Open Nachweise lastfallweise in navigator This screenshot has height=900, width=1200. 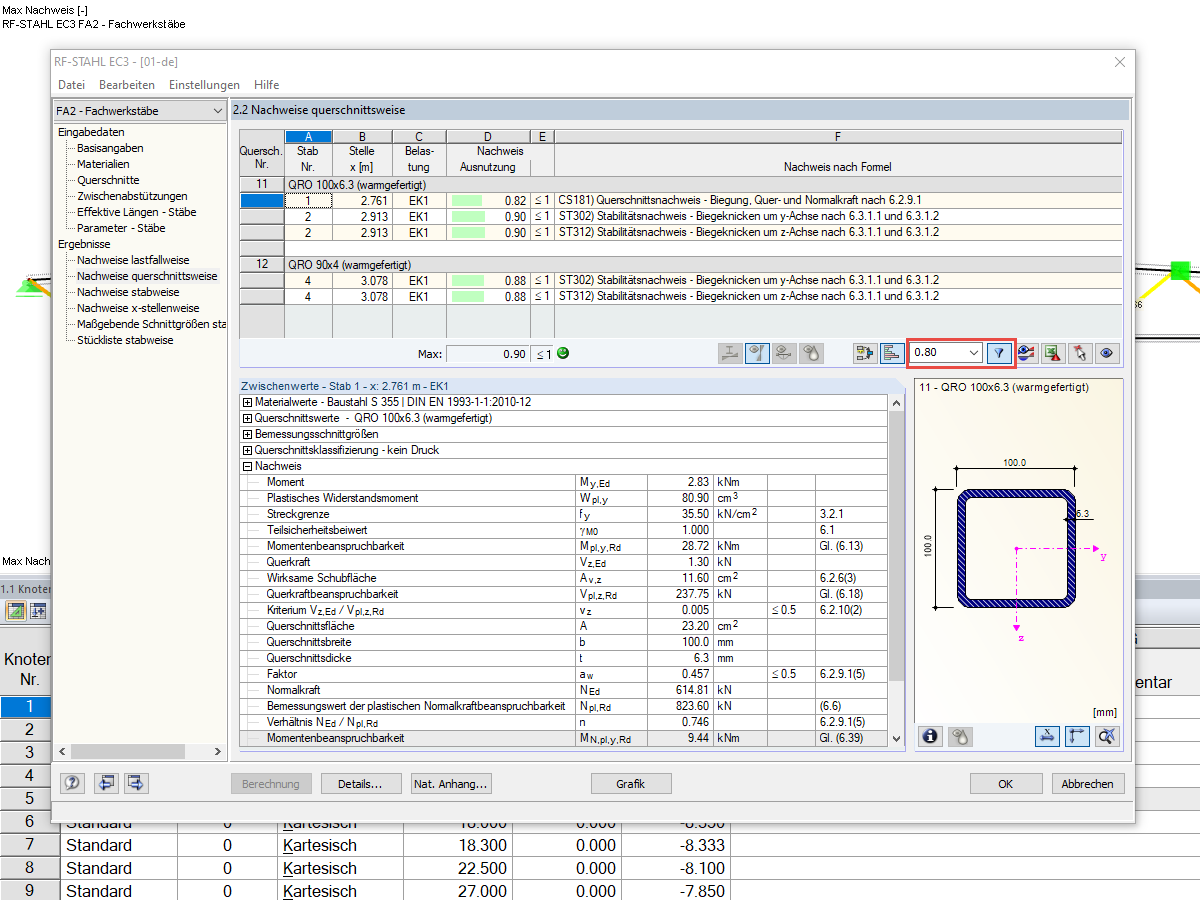coord(133,260)
